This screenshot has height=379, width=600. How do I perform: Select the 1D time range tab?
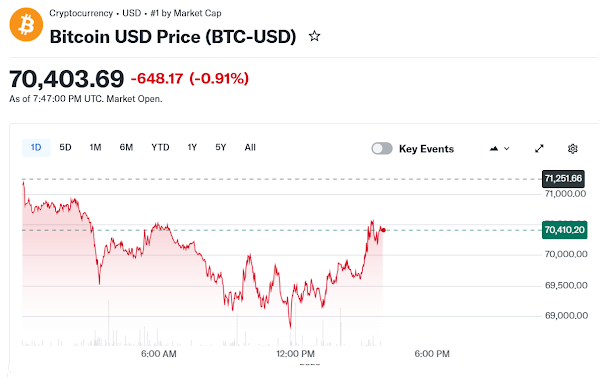[36, 148]
